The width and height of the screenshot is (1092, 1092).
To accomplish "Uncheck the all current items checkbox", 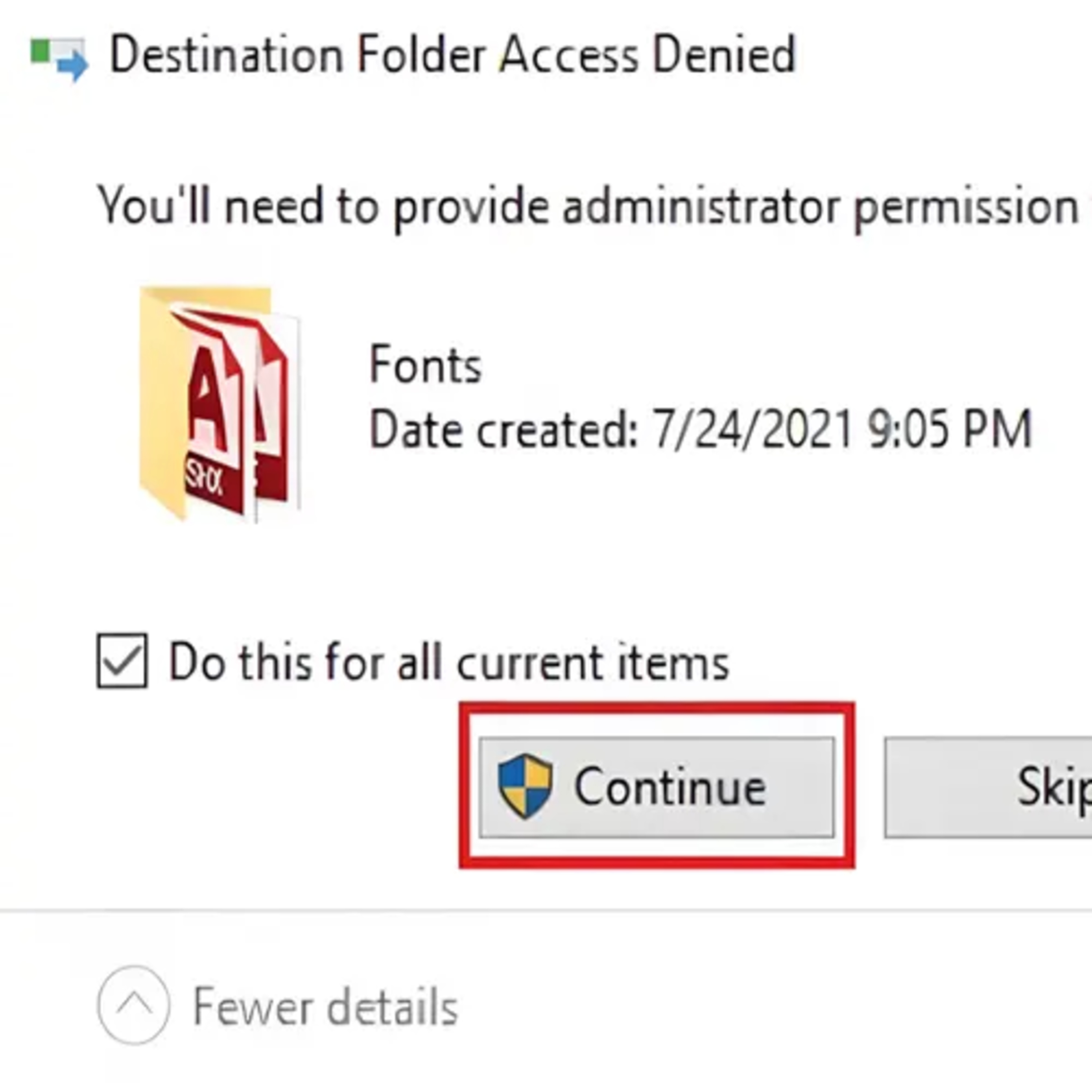I will coord(122,661).
